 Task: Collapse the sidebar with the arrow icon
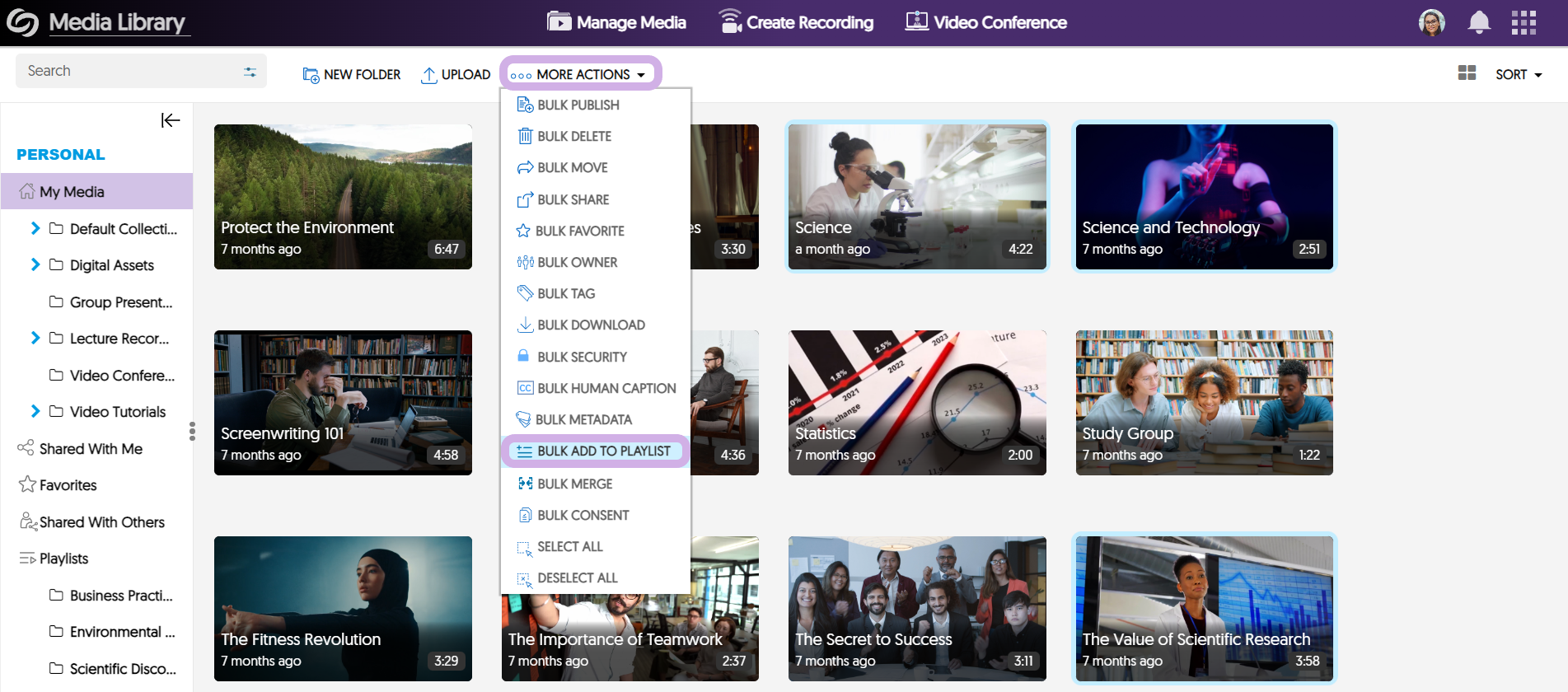(x=170, y=120)
